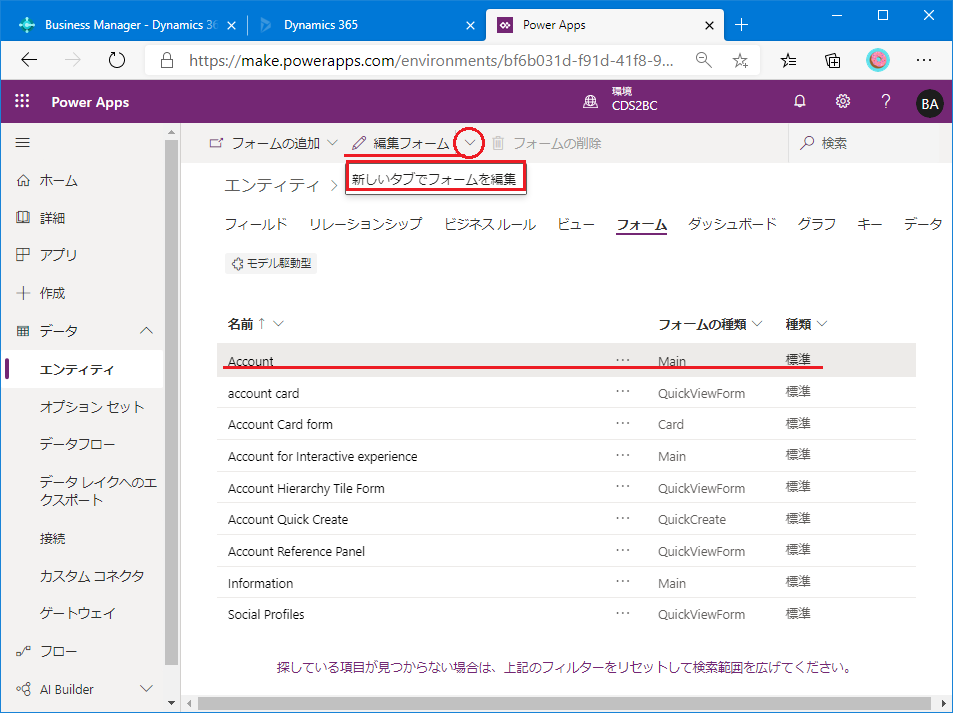Open Gateways in the sidebar
The image size is (953, 713).
click(77, 613)
